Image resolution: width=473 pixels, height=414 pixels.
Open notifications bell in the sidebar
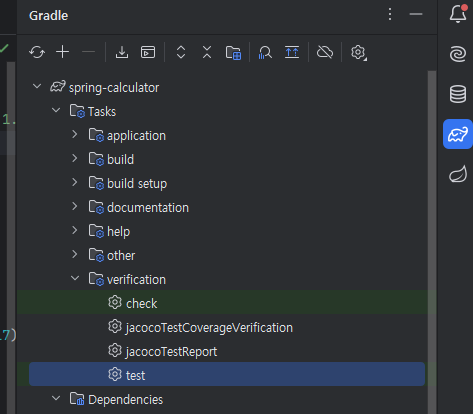click(458, 14)
